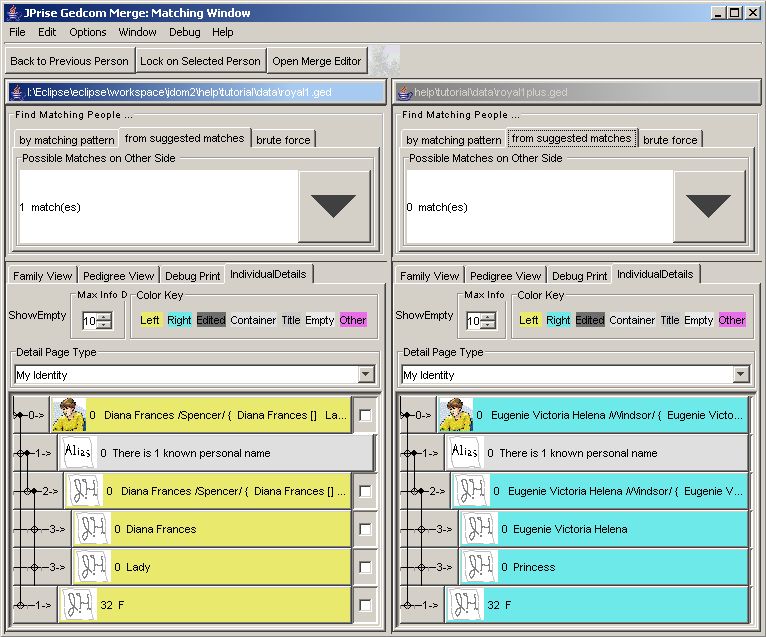Expand right My Identity combo box

pos(741,375)
